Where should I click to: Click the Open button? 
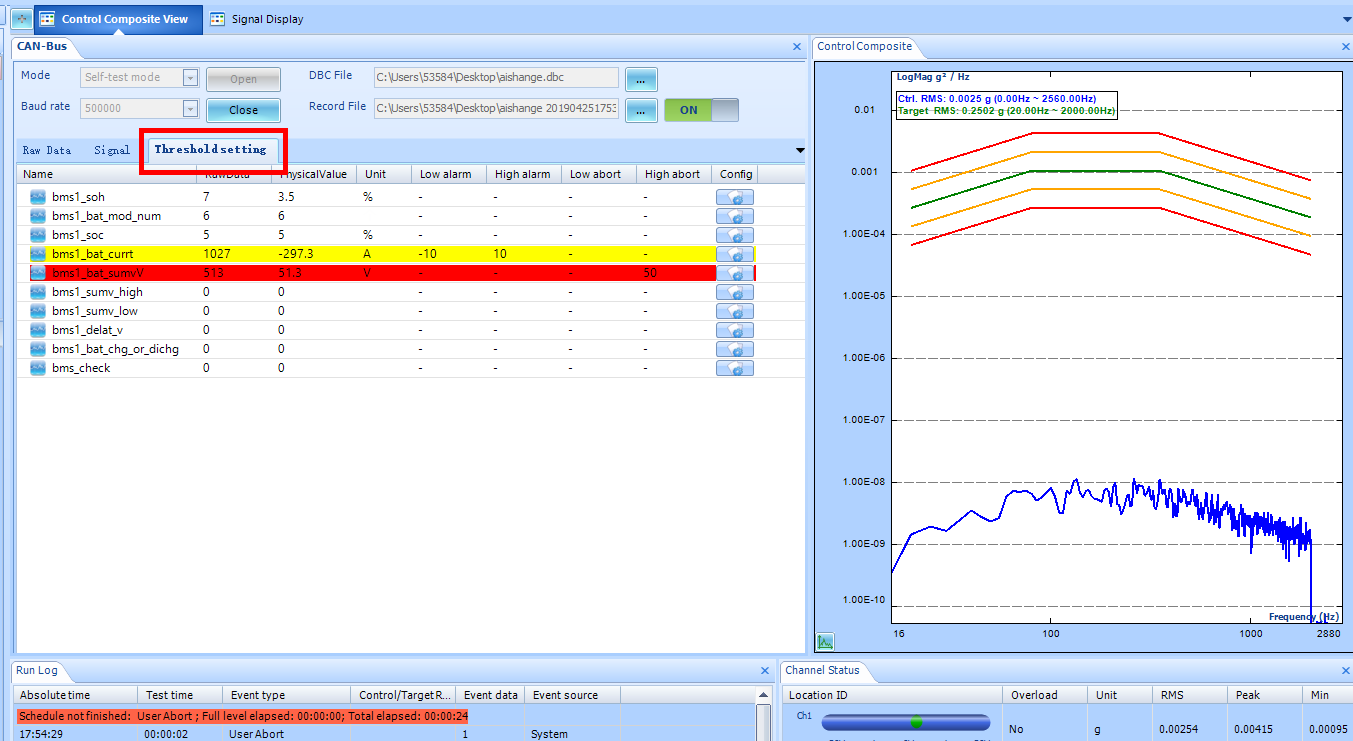(x=243, y=79)
